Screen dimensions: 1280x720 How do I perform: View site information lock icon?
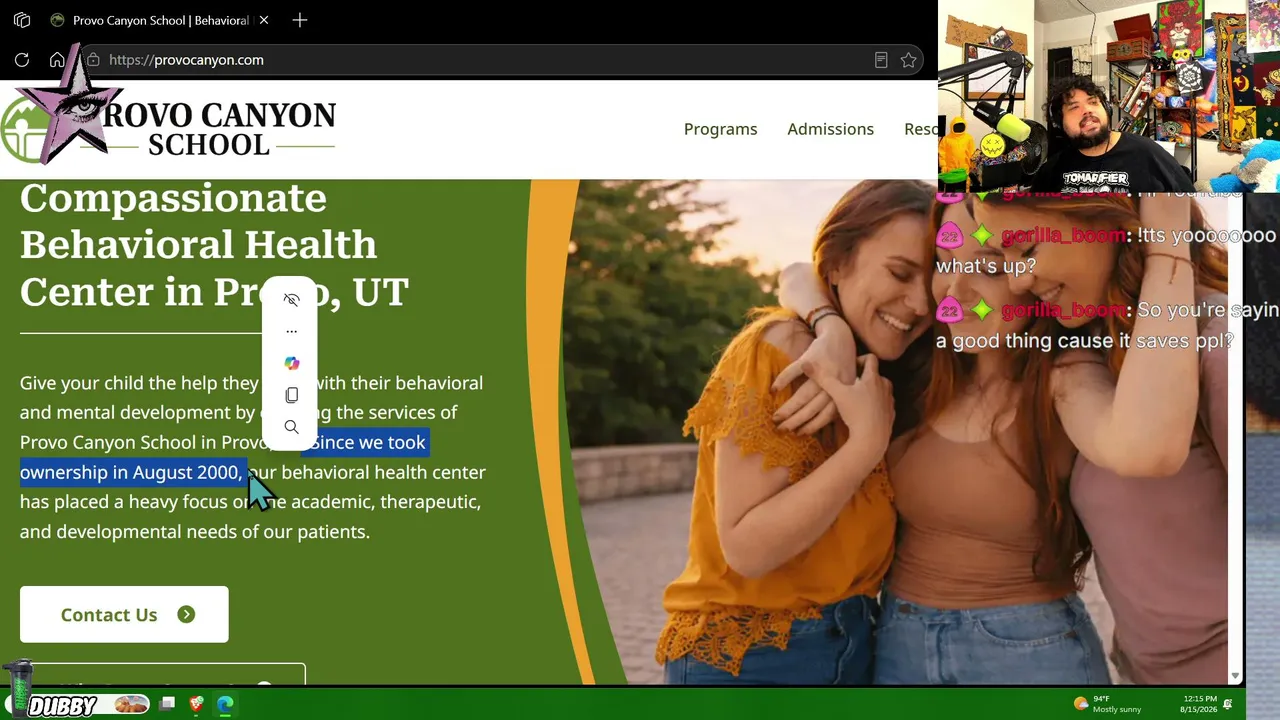click(x=93, y=60)
